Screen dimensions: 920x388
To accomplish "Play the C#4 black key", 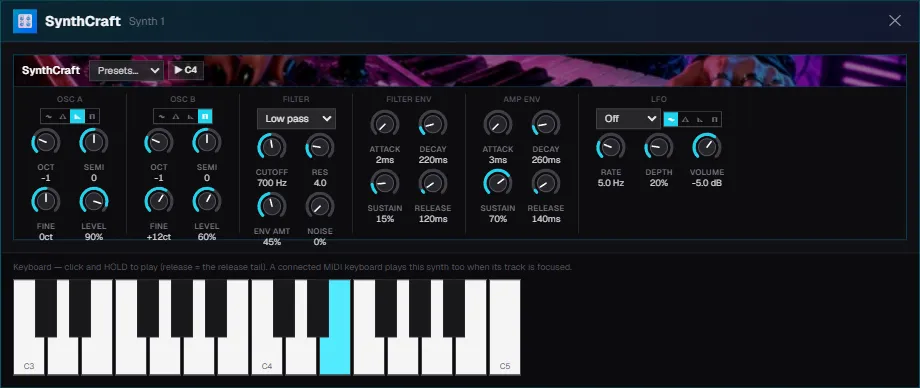I will click(x=284, y=308).
